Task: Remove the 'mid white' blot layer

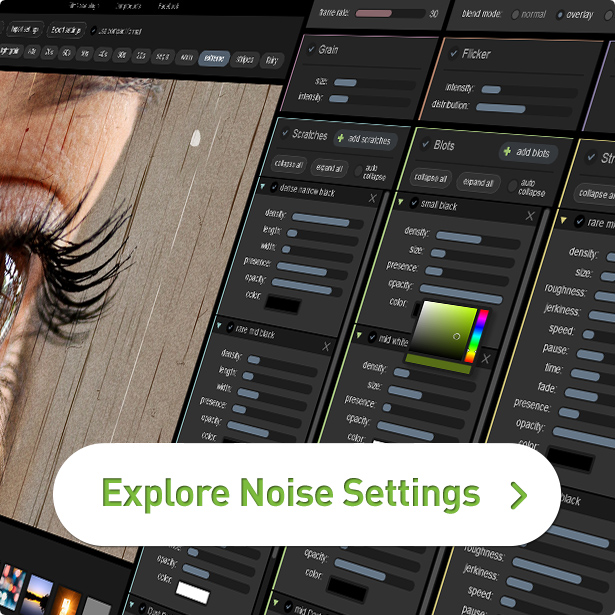Action: click(486, 358)
